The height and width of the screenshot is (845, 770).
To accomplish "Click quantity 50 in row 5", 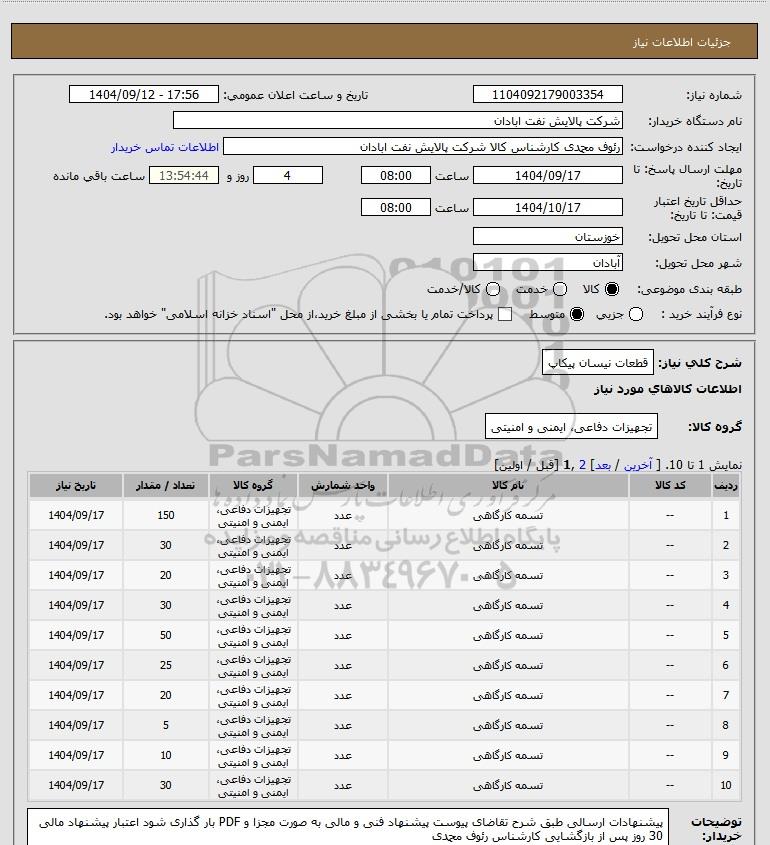I will [x=165, y=635].
